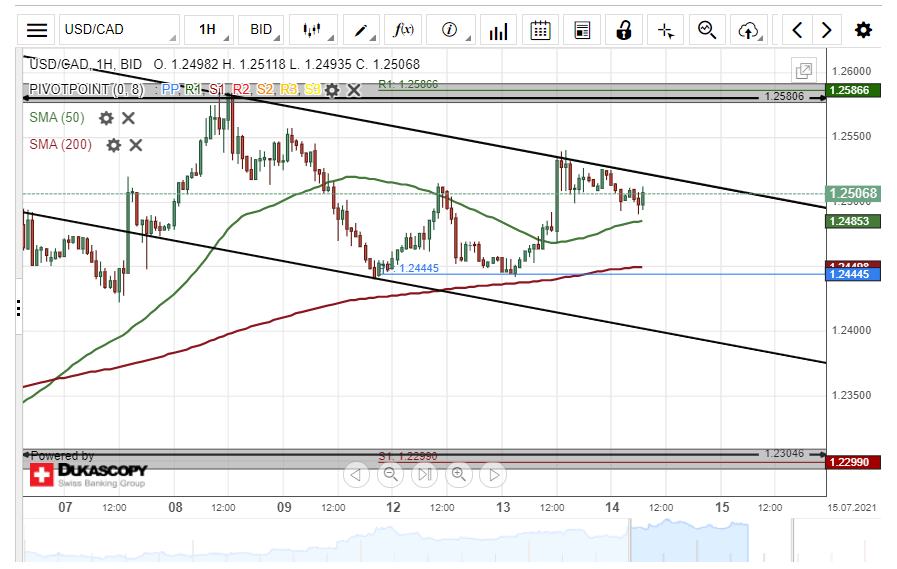Open the USD/CAD instrument selector
Image resolution: width=897 pixels, height=569 pixels.
pos(118,30)
